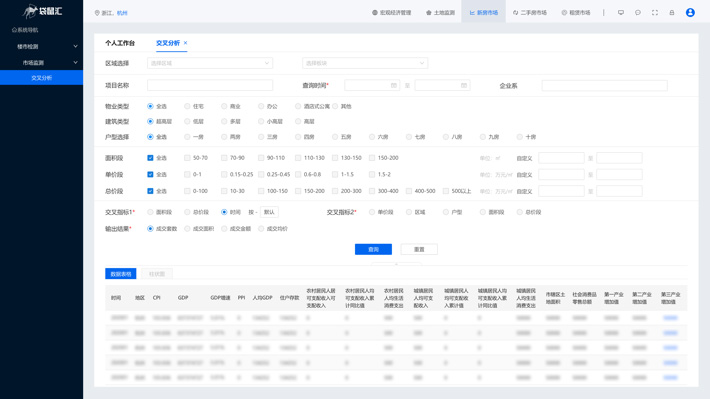Click the lock screen icon in header

pos(672,13)
